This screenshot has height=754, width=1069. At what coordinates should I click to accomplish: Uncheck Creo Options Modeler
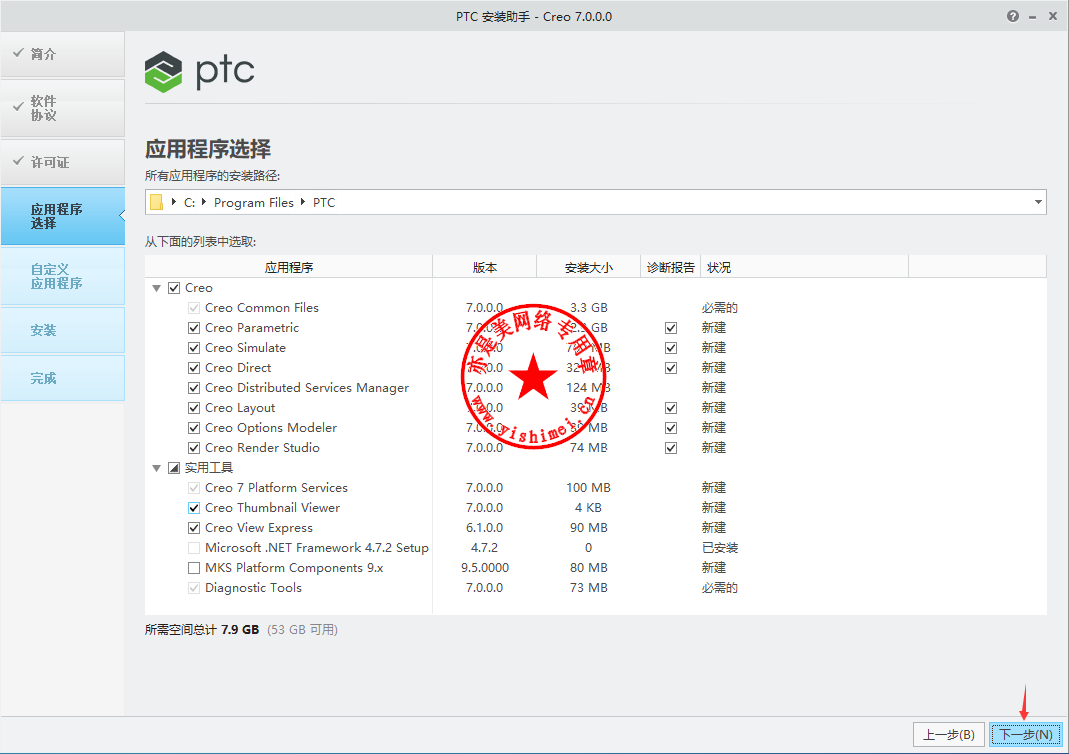(194, 427)
